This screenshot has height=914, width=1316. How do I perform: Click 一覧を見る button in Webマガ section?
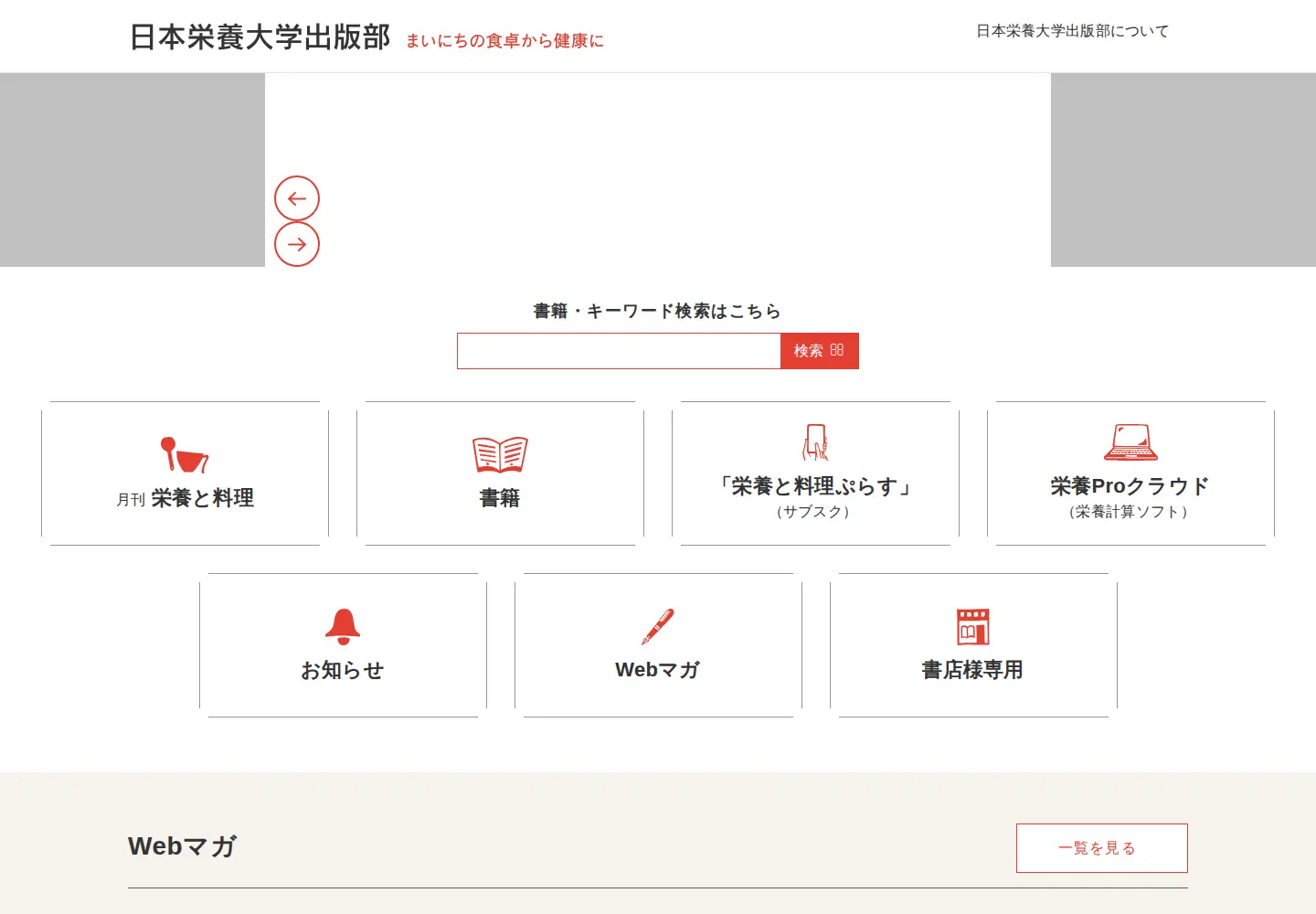(x=1102, y=848)
